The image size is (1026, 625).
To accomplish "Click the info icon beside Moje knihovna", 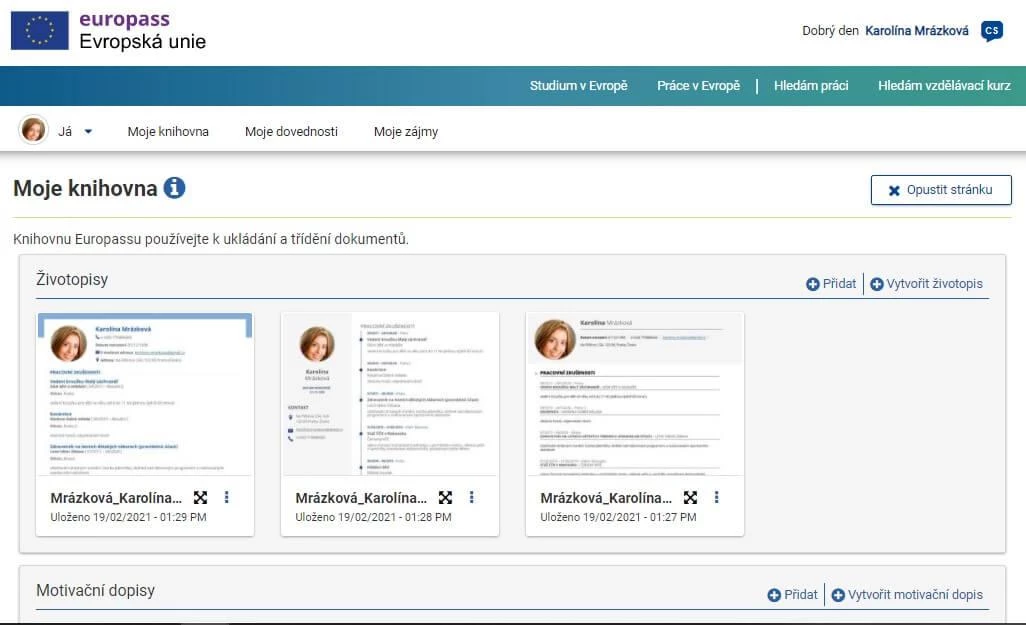I will pyautogui.click(x=175, y=188).
